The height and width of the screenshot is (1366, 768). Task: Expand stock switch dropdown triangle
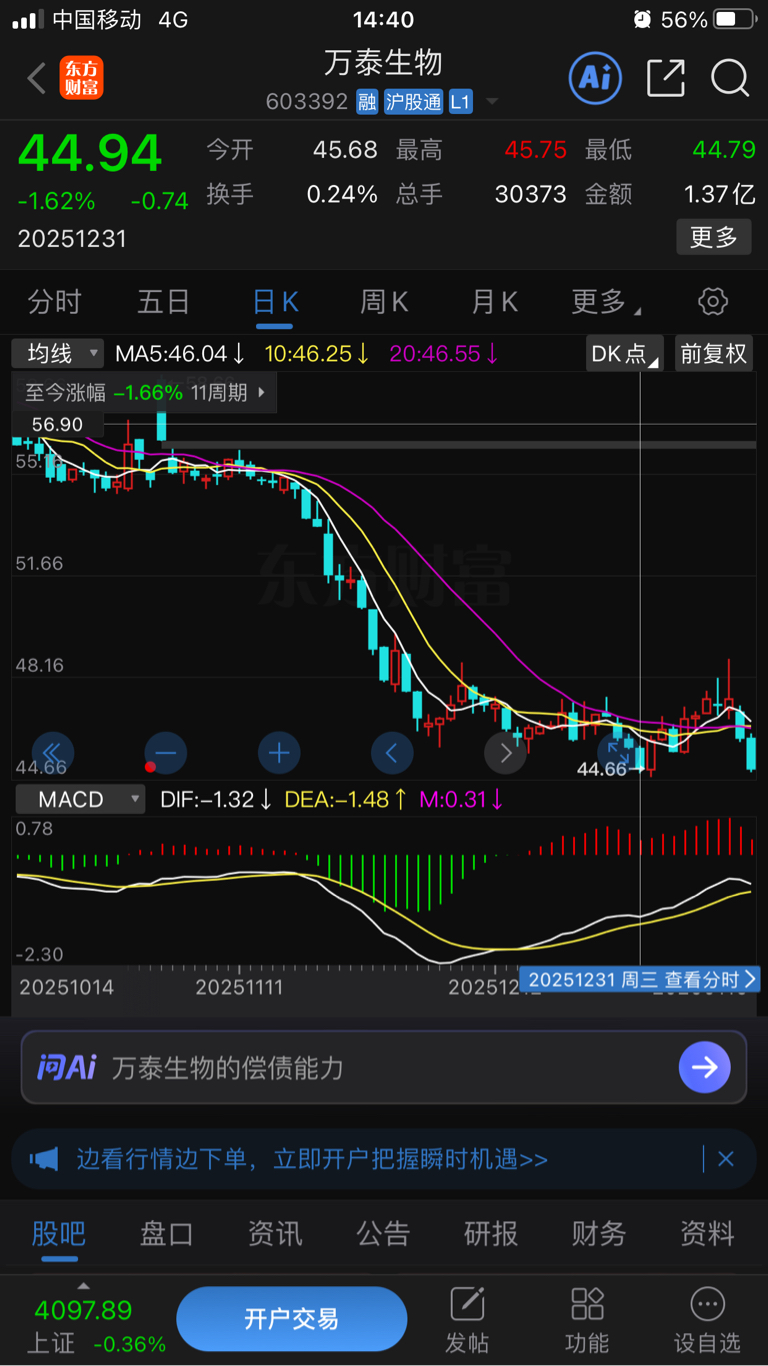(x=491, y=103)
